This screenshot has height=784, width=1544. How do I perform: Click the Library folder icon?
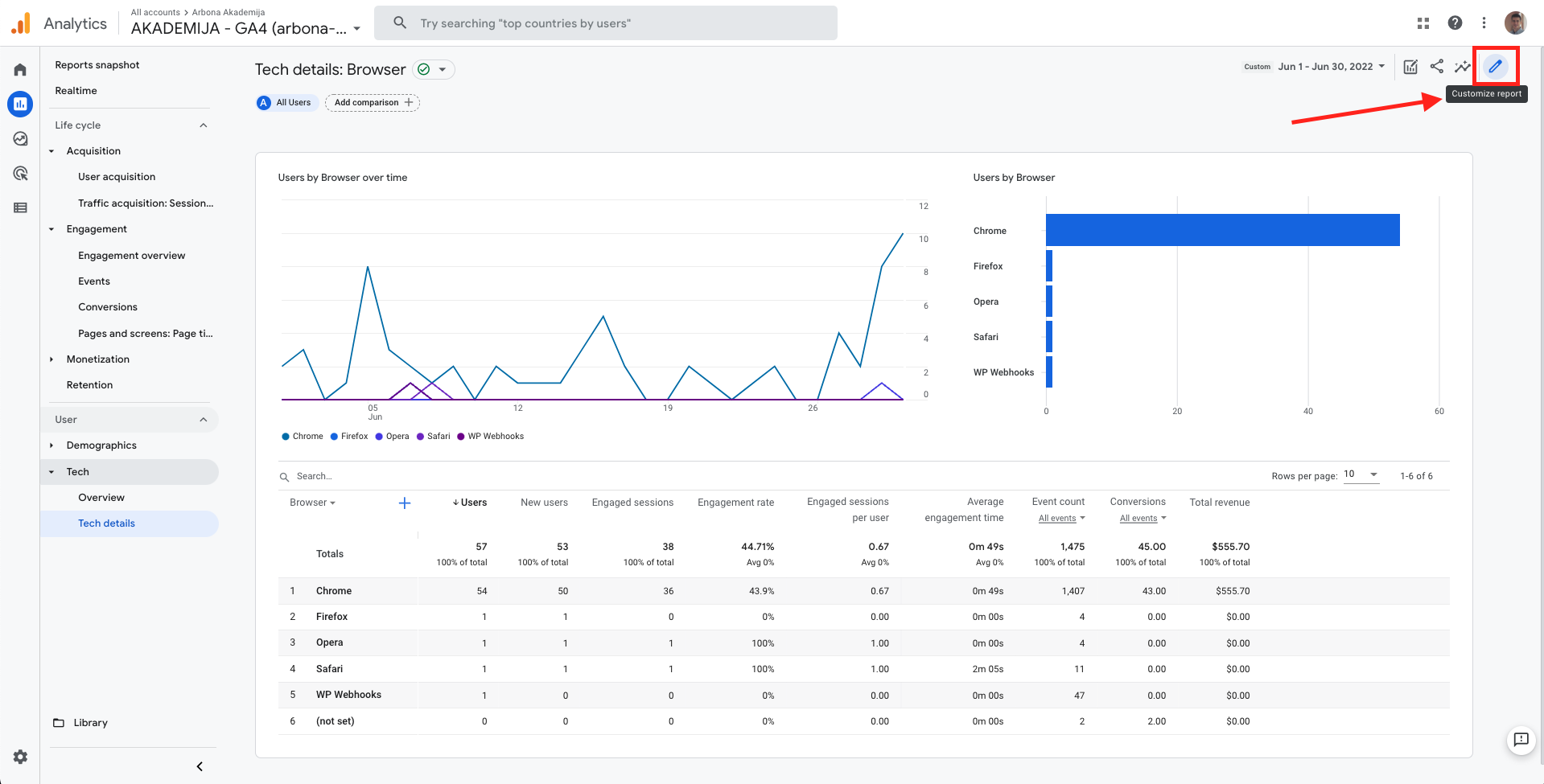pos(59,723)
